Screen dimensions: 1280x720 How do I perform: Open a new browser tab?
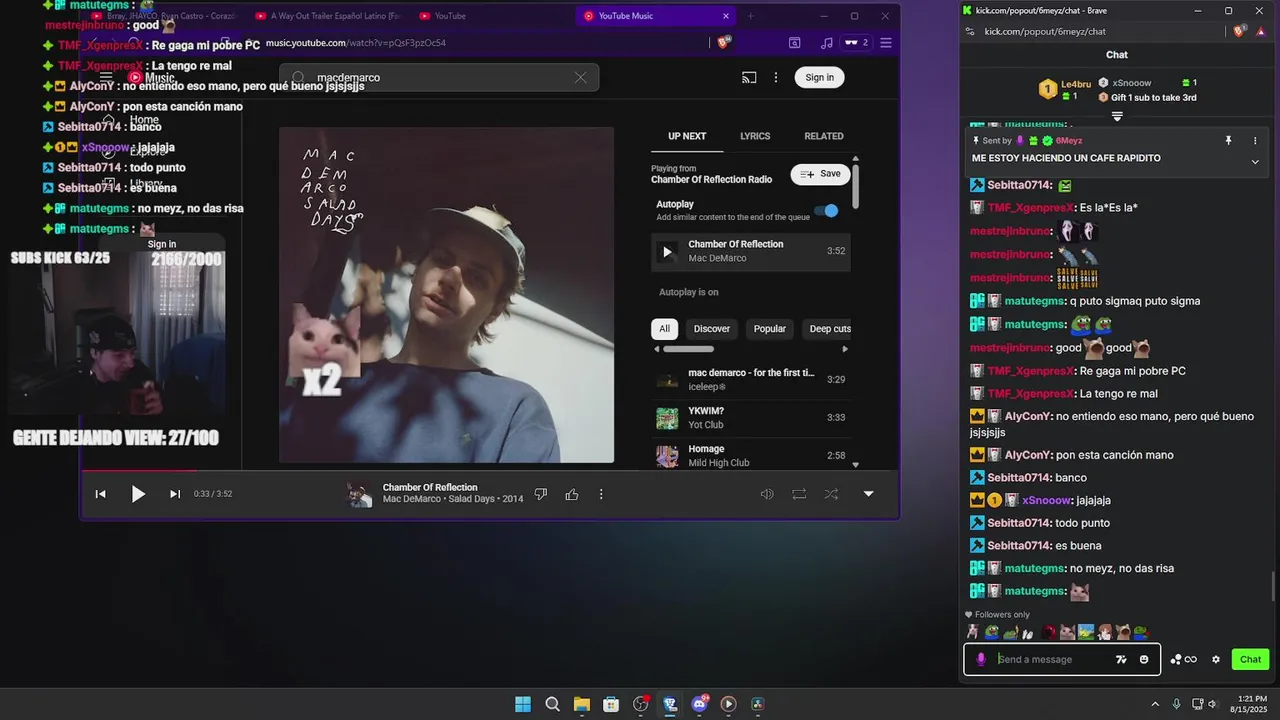tap(750, 16)
